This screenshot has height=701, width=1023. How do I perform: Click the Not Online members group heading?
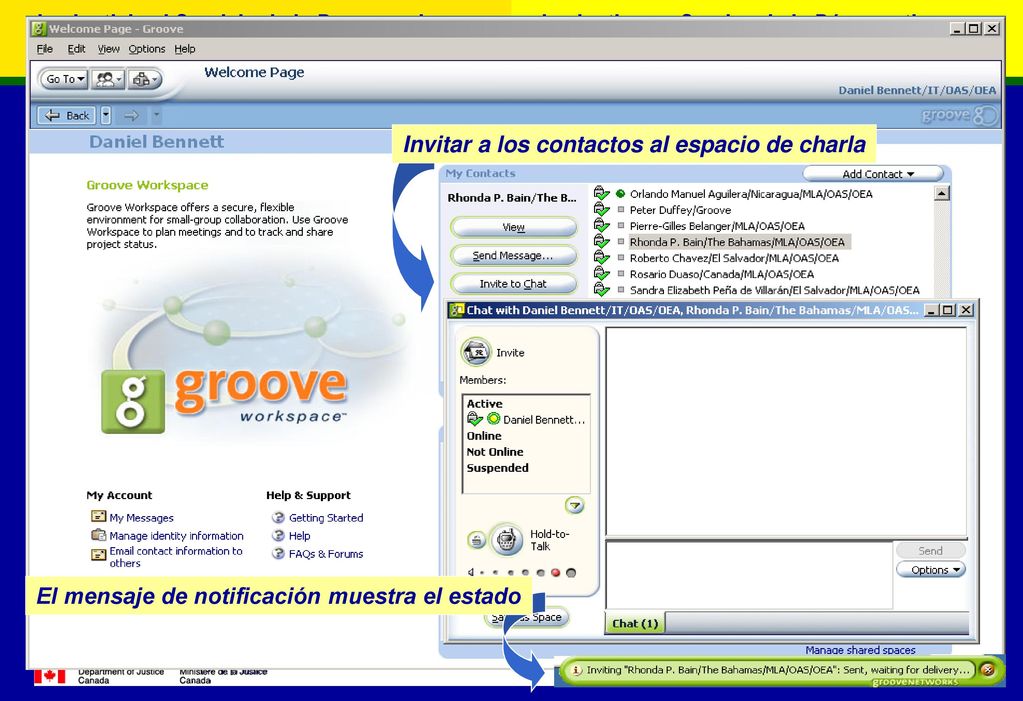pyautogui.click(x=495, y=452)
